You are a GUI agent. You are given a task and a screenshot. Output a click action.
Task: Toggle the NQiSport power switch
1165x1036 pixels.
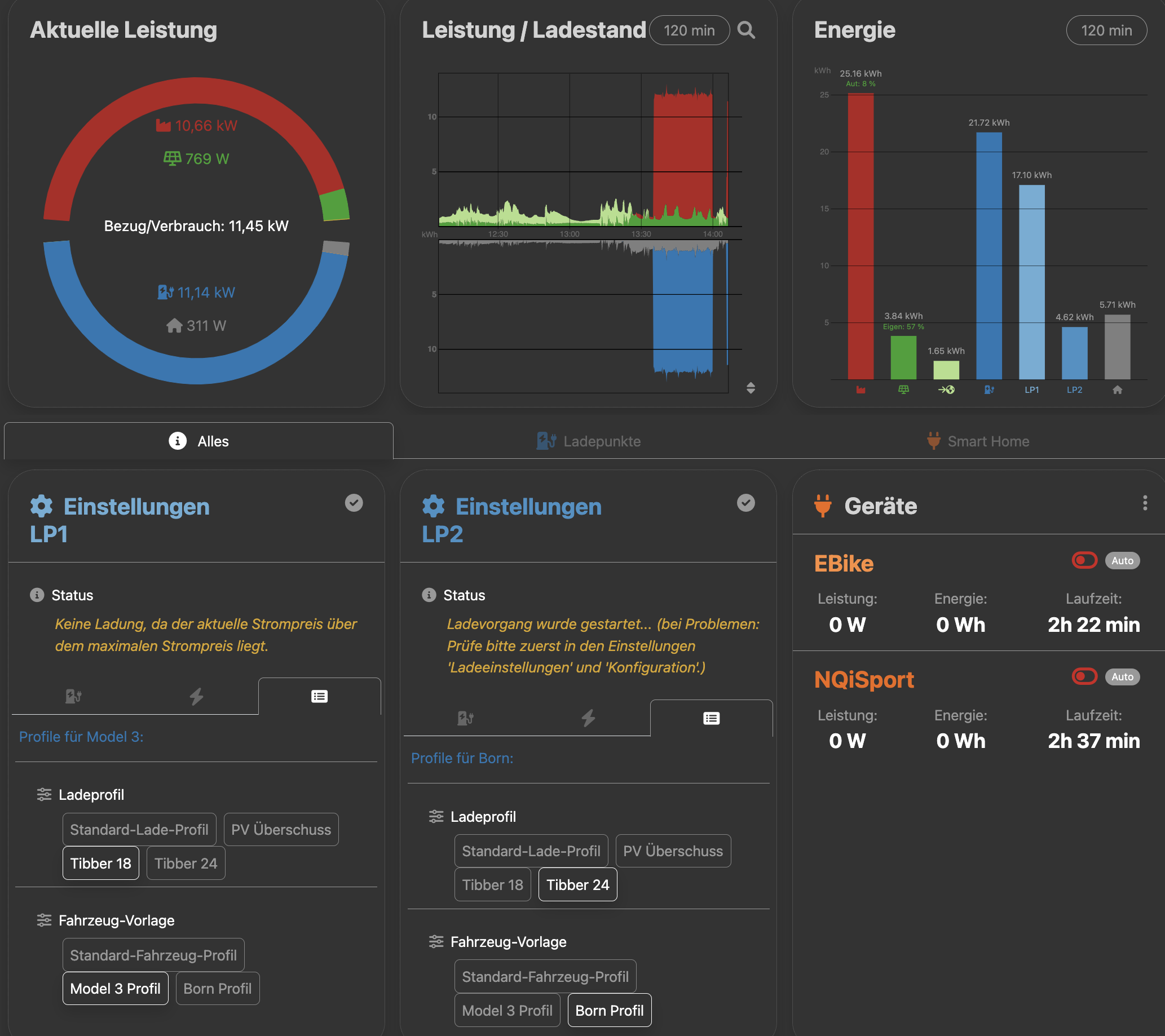click(x=1084, y=676)
